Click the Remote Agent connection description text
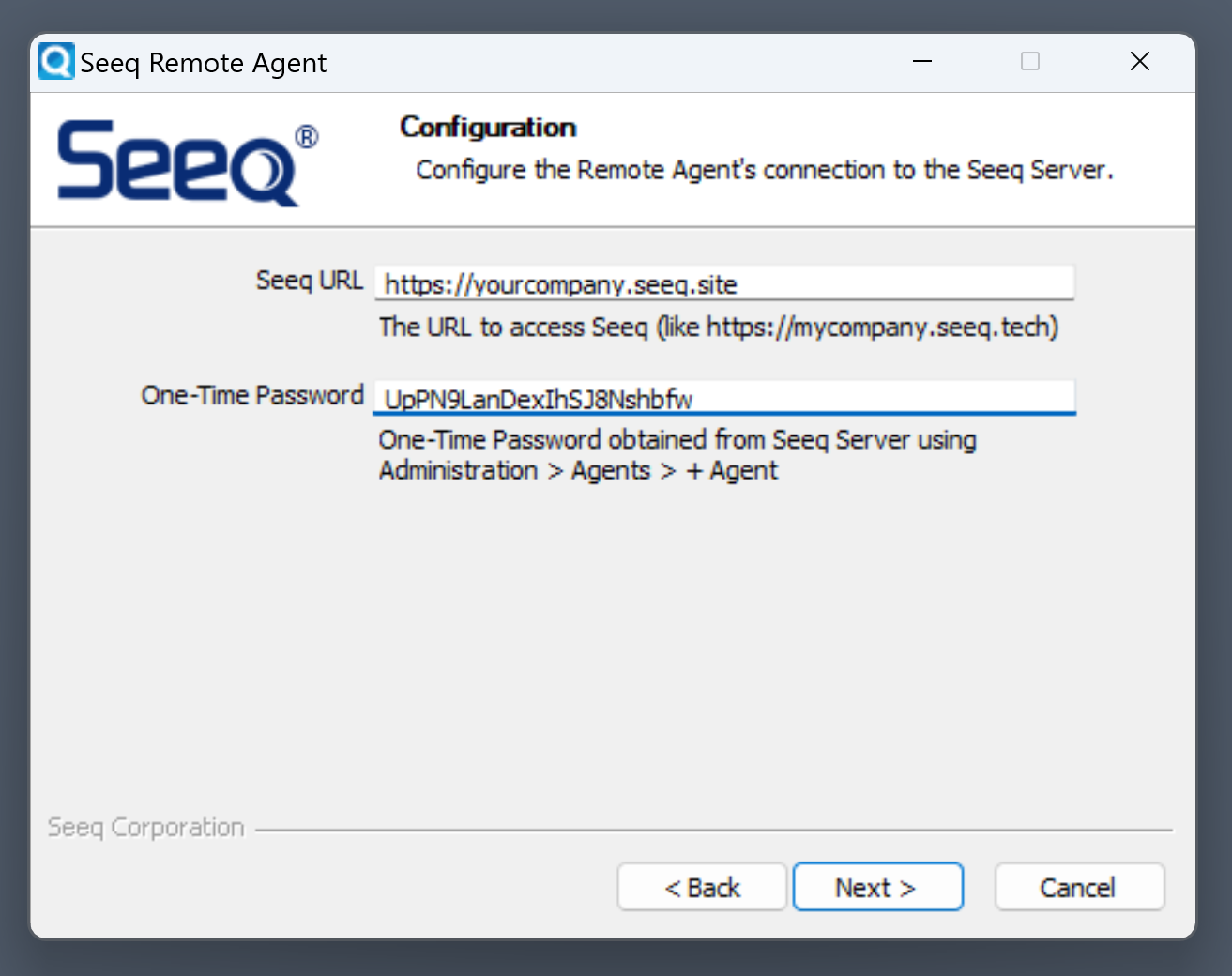 [x=764, y=170]
